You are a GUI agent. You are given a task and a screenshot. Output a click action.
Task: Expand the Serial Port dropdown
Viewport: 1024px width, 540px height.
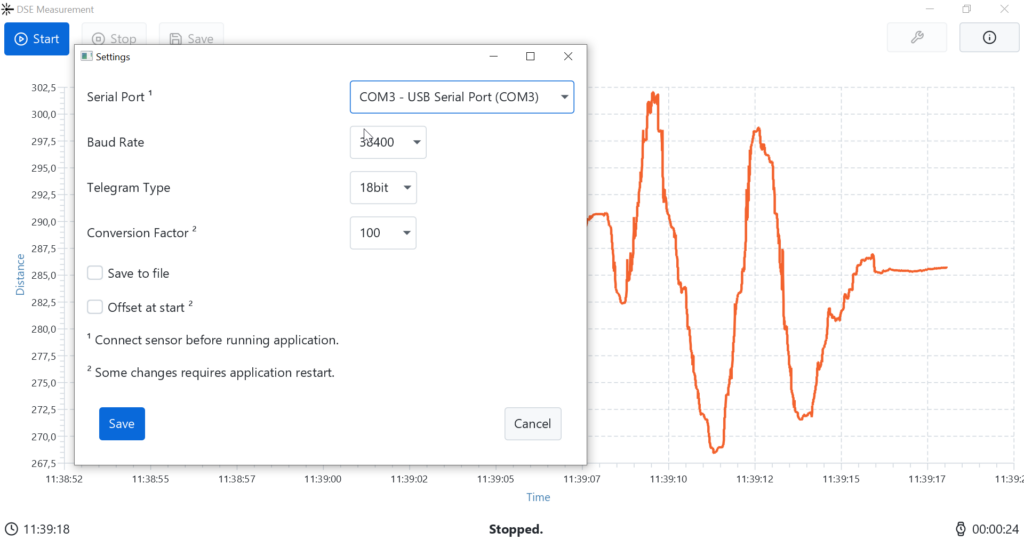462,97
